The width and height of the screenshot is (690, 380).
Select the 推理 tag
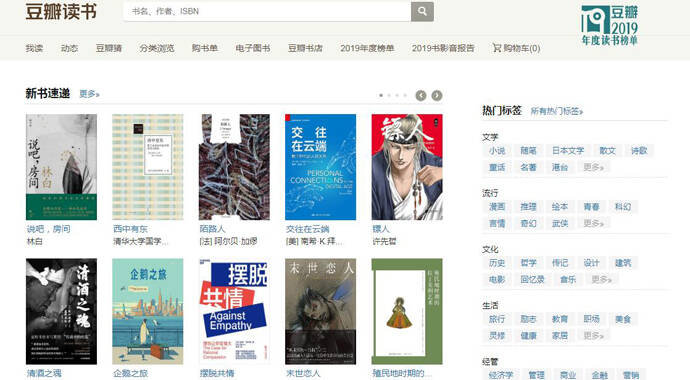click(x=529, y=207)
